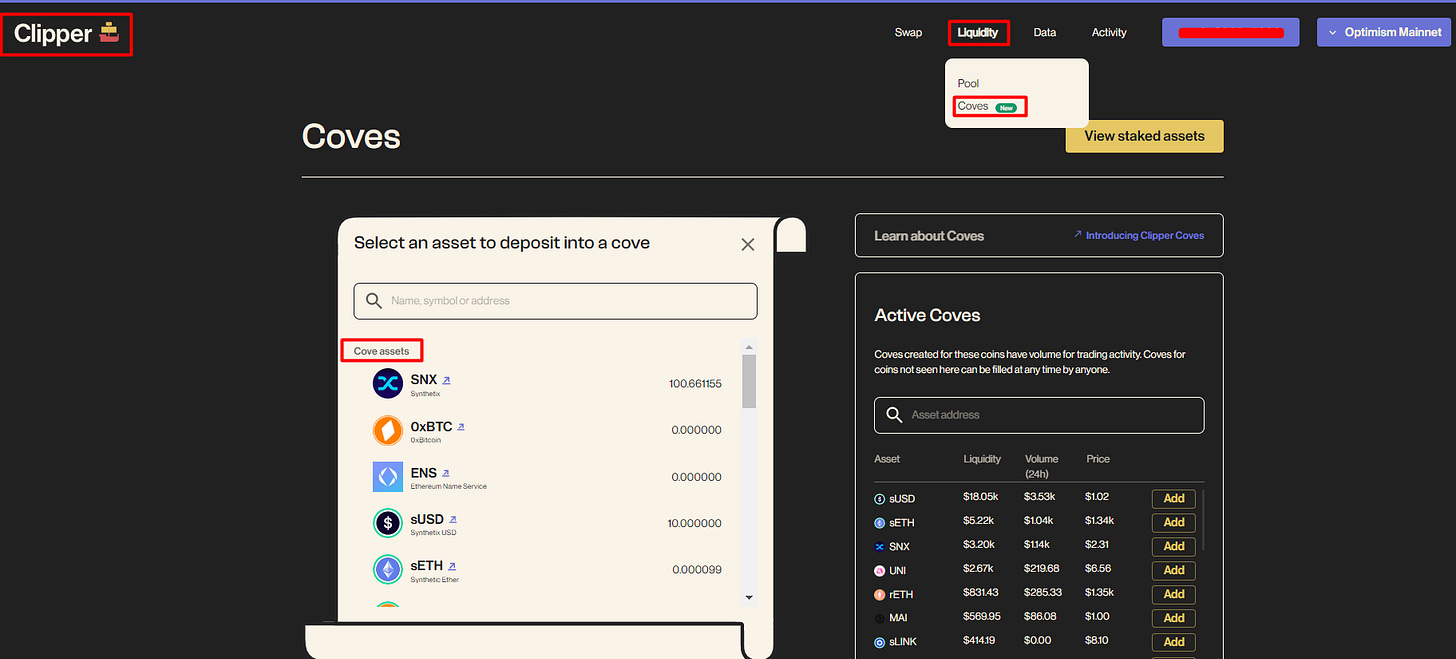Click the Learn about Coves heading
The height and width of the screenshot is (659, 1456).
[x=929, y=236]
